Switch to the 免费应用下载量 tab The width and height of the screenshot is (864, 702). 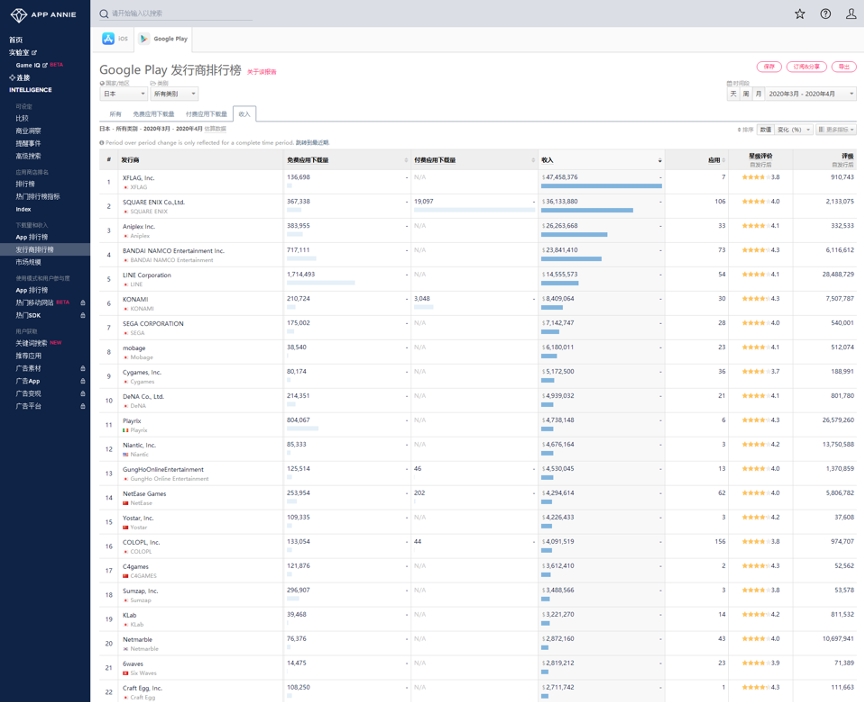click(153, 115)
